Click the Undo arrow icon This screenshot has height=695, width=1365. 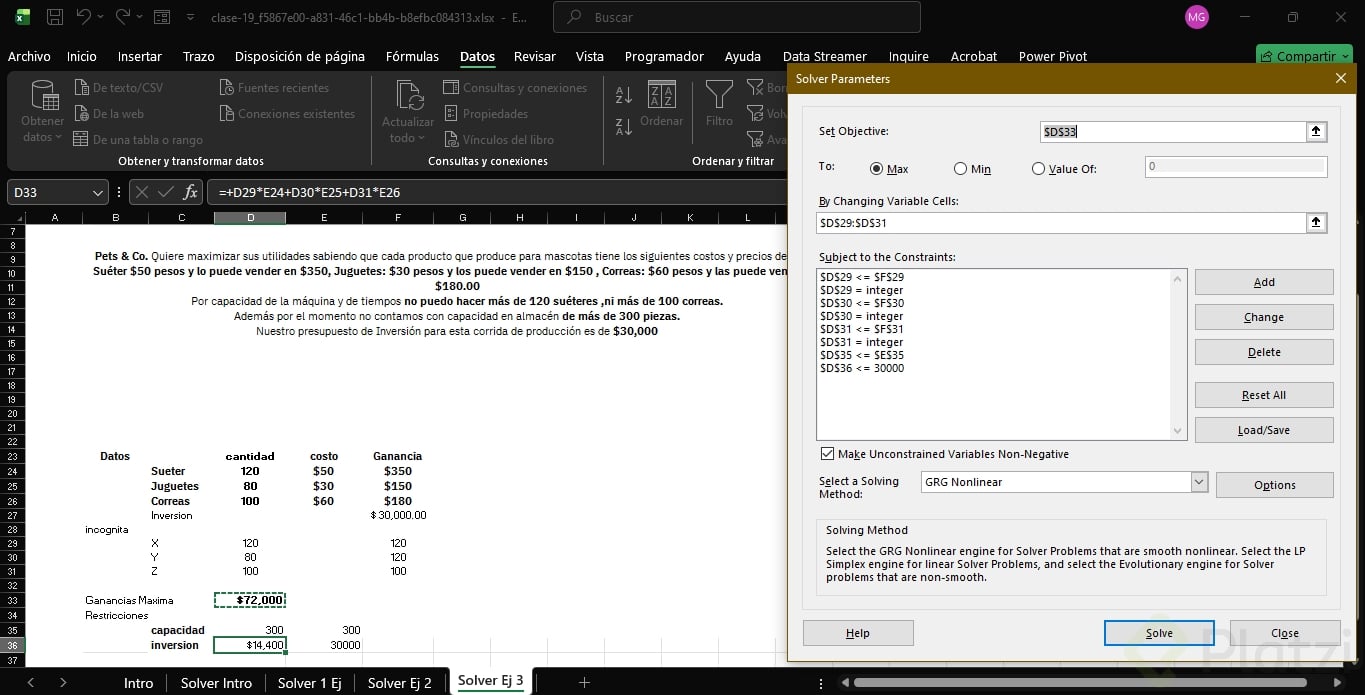tap(84, 17)
